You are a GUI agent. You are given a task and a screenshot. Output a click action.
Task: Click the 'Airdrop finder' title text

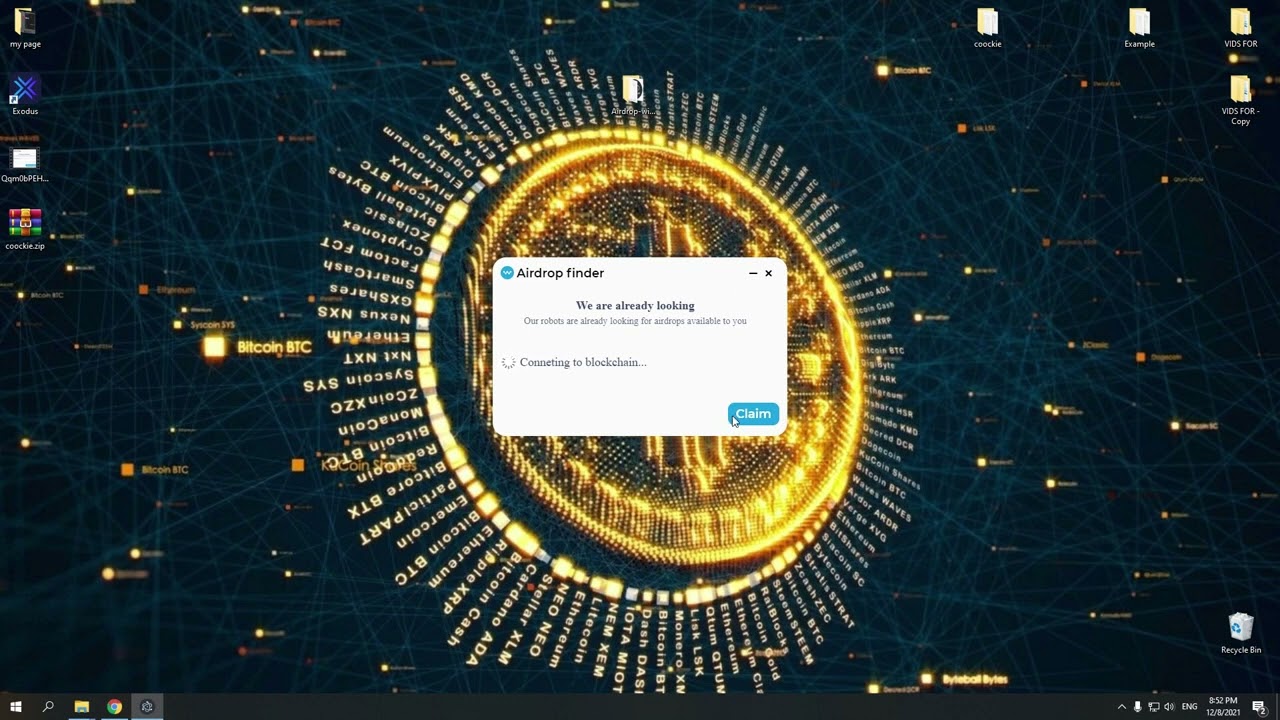560,273
